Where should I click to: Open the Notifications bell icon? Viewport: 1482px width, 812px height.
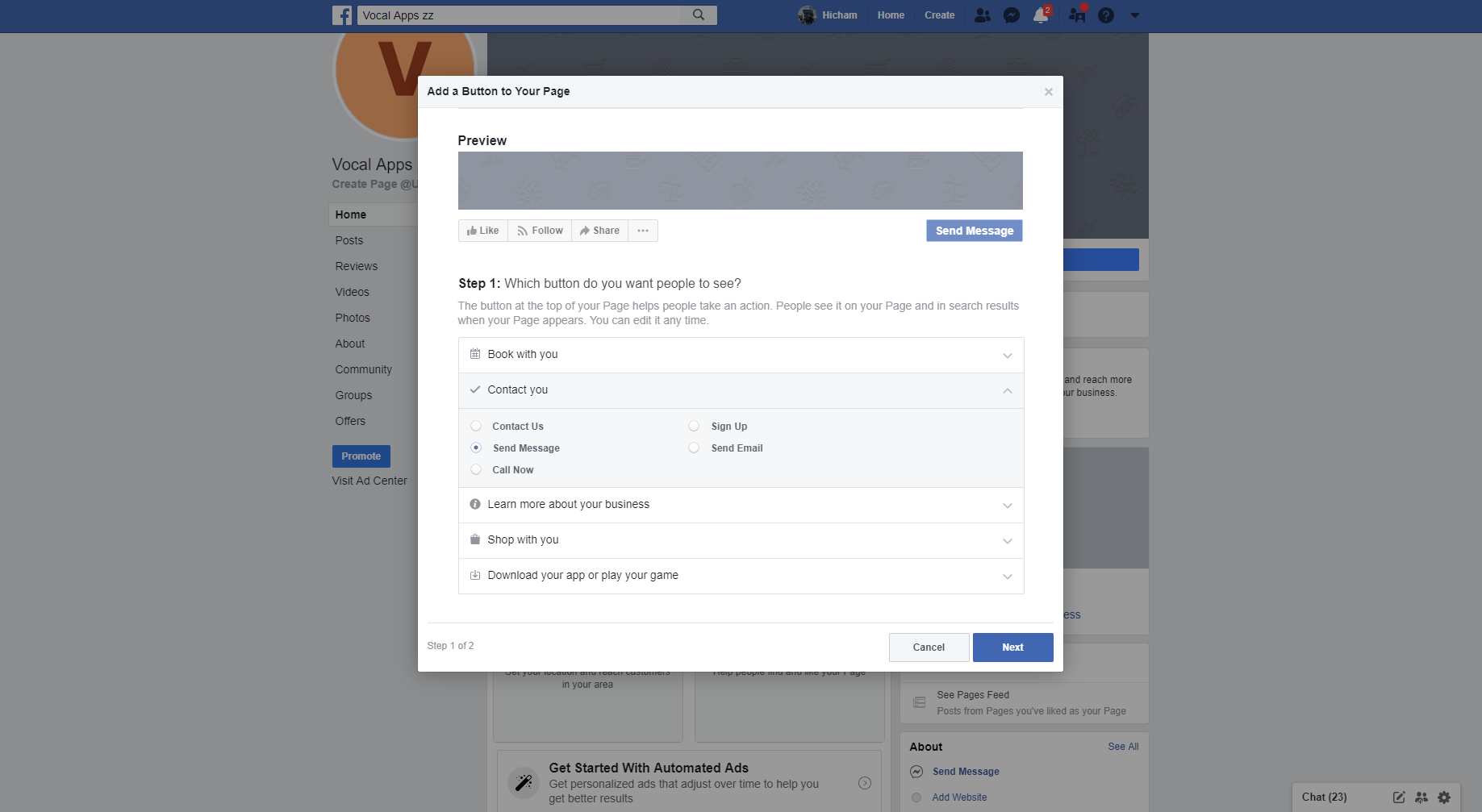[x=1041, y=15]
